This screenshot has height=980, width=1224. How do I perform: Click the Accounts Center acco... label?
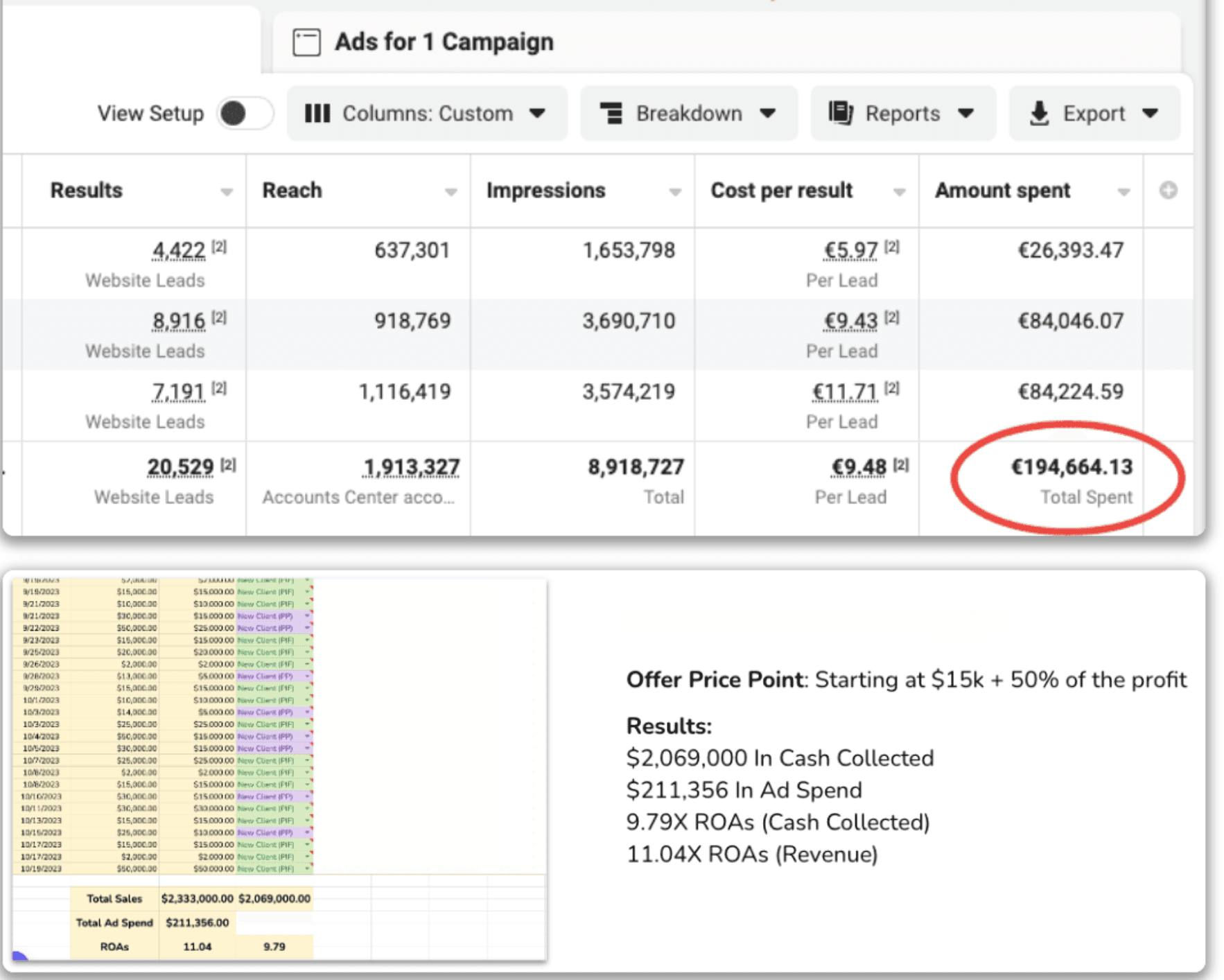point(358,498)
